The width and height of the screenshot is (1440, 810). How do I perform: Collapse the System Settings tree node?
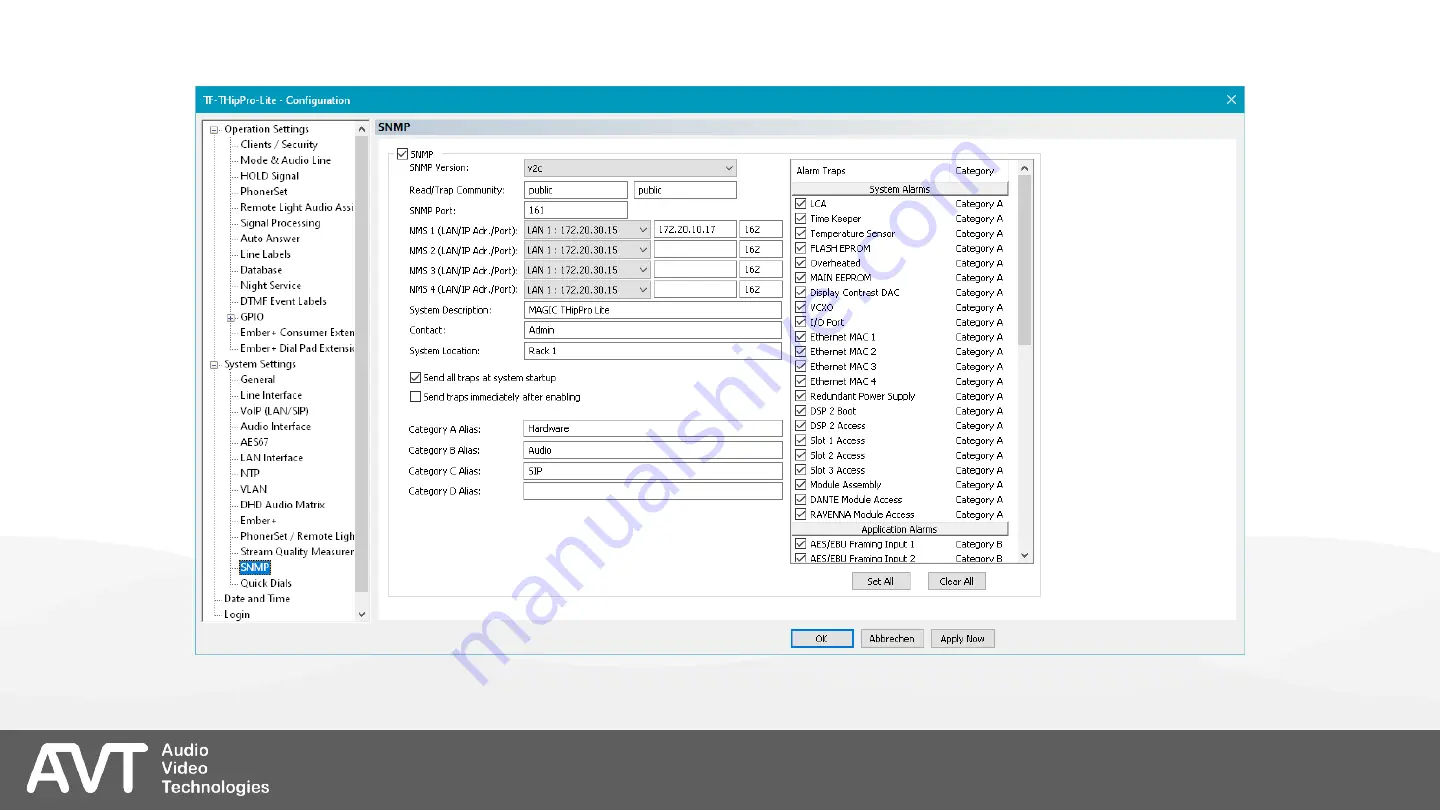pos(214,364)
